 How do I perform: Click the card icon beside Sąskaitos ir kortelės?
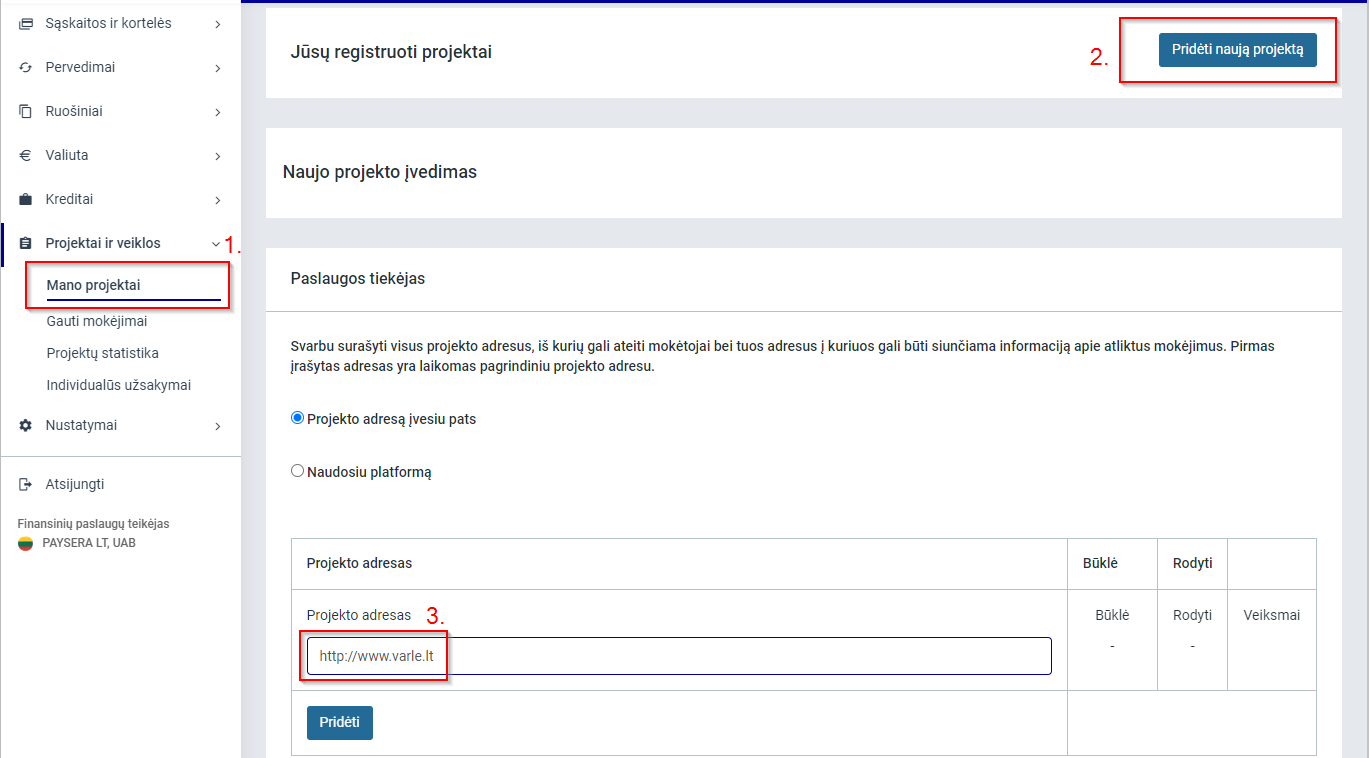point(26,23)
